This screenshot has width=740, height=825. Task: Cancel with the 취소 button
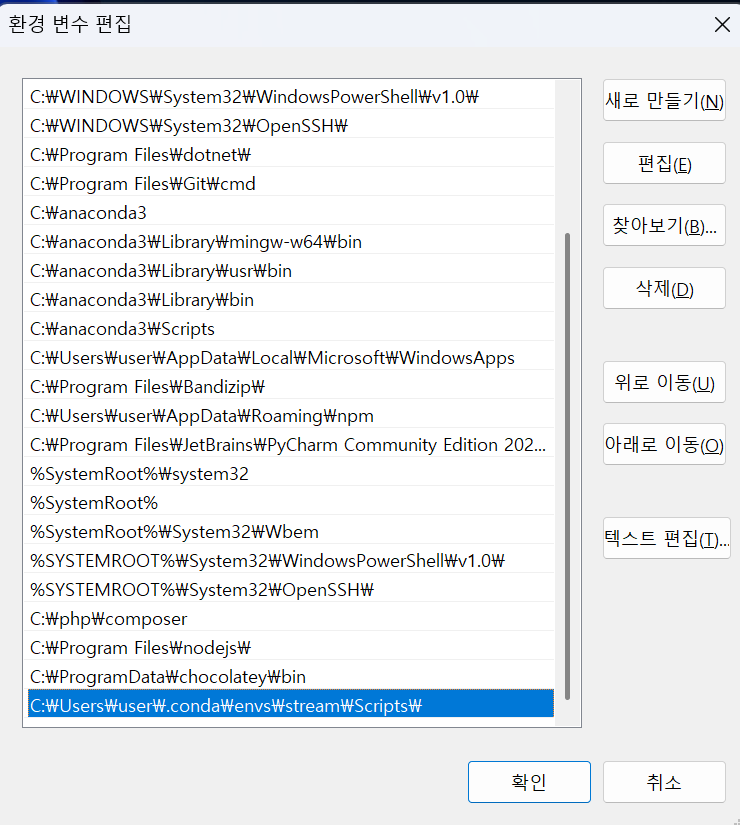[664, 782]
